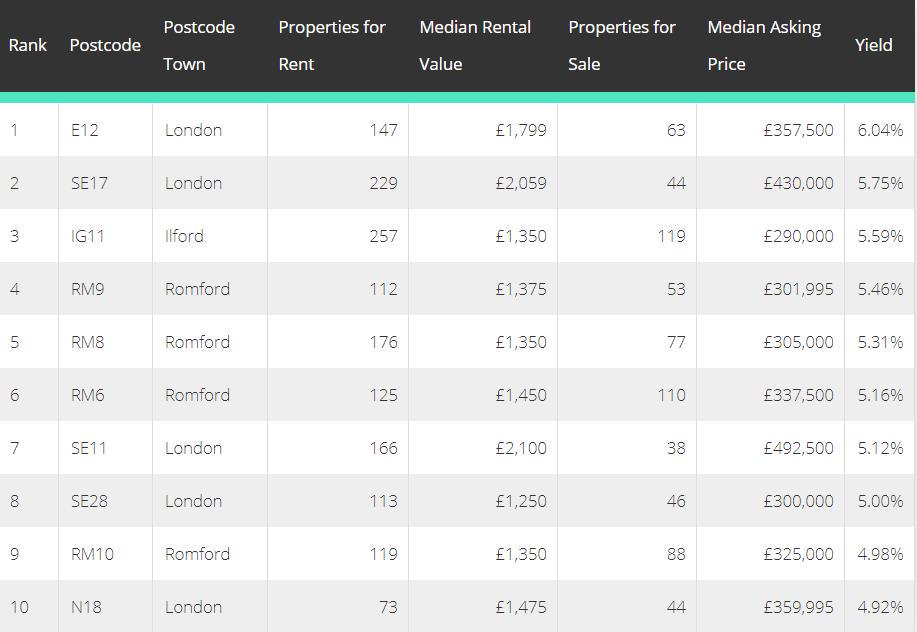This screenshot has width=917, height=632.
Task: Click the 4.98% yield value
Action: (880, 554)
